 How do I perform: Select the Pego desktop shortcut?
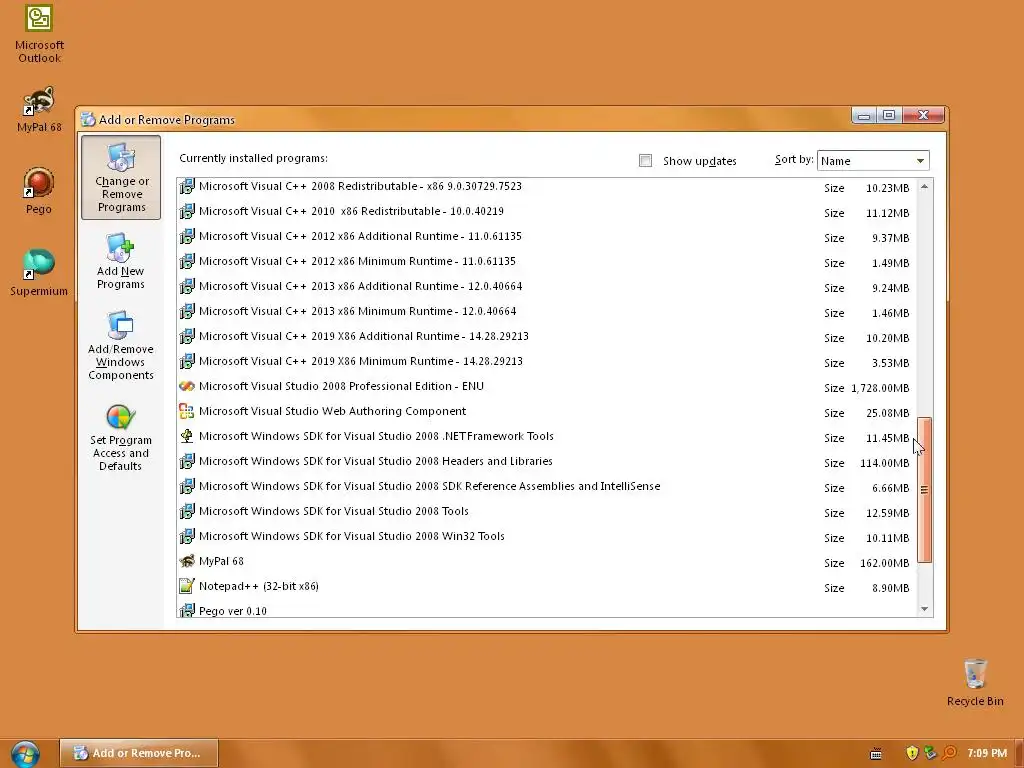click(39, 191)
